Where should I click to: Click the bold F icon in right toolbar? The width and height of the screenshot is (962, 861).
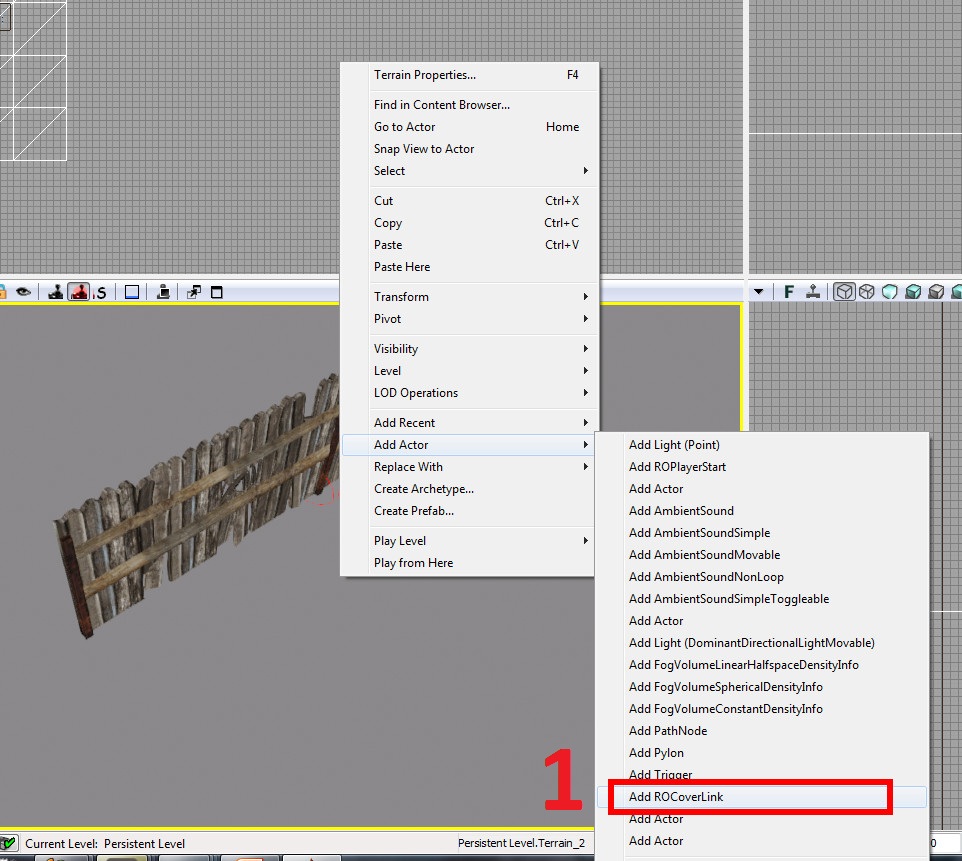pos(789,292)
